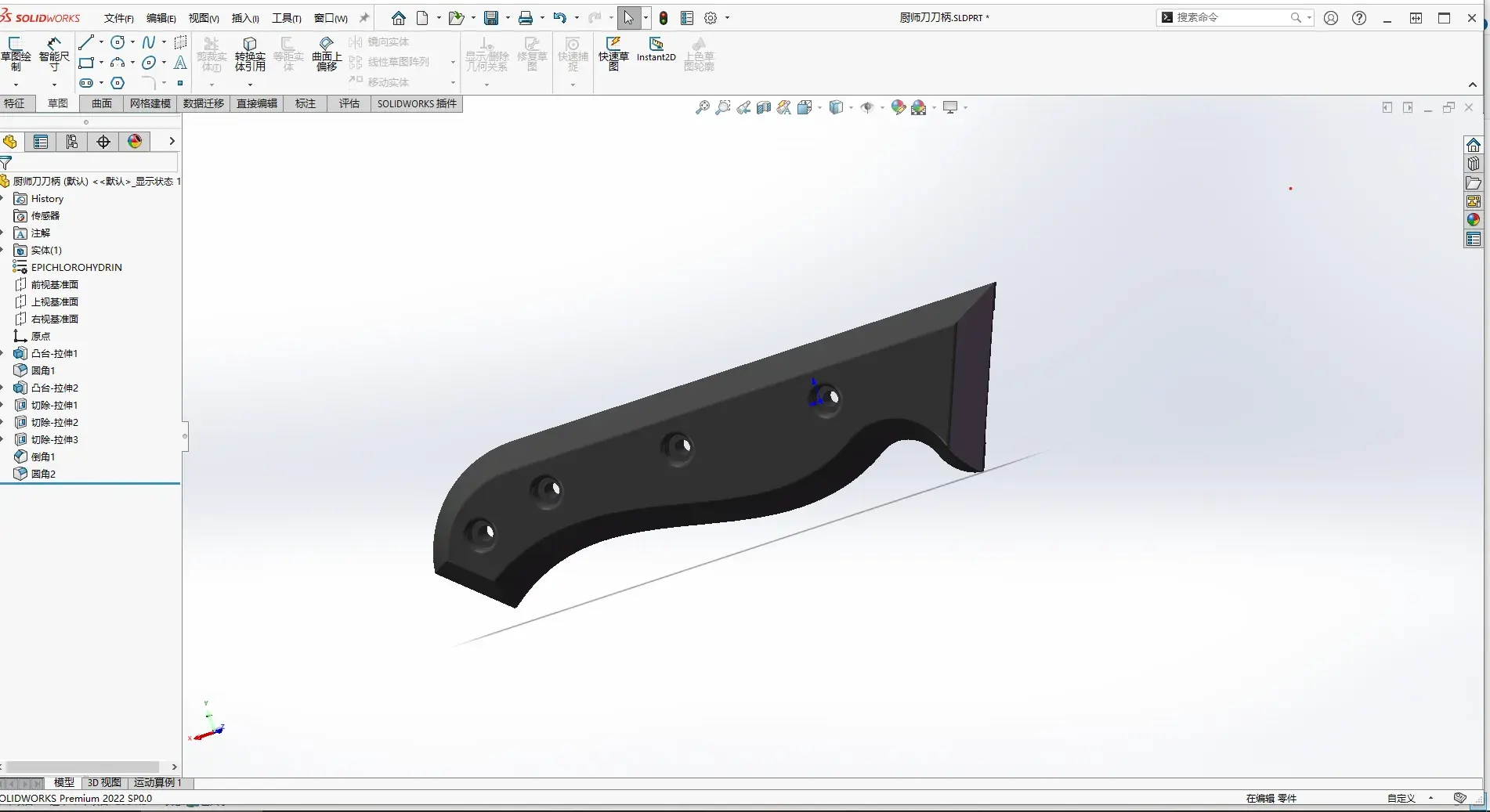The image size is (1490, 812).
Task: Click the 智能尺寸 Smart Dimension tool
Action: (54, 53)
